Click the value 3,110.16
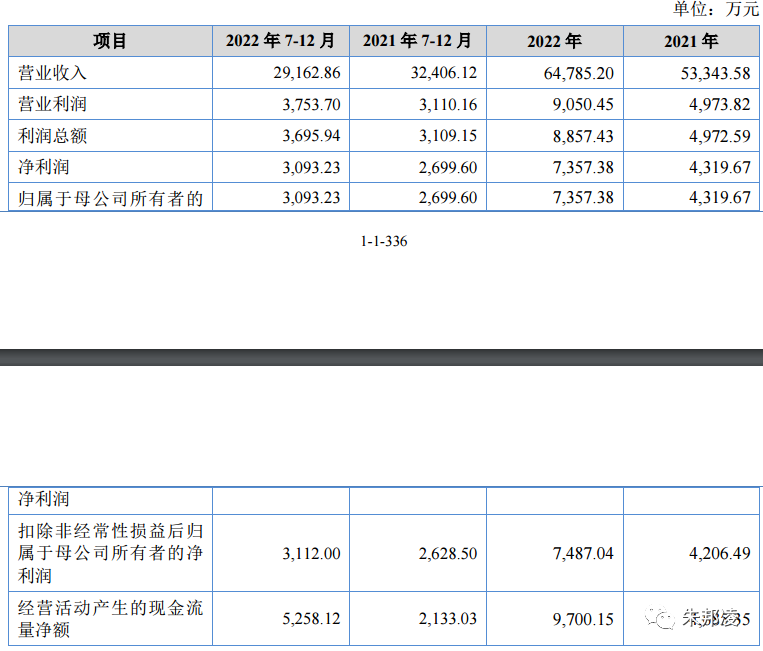The width and height of the screenshot is (763, 651). point(448,104)
